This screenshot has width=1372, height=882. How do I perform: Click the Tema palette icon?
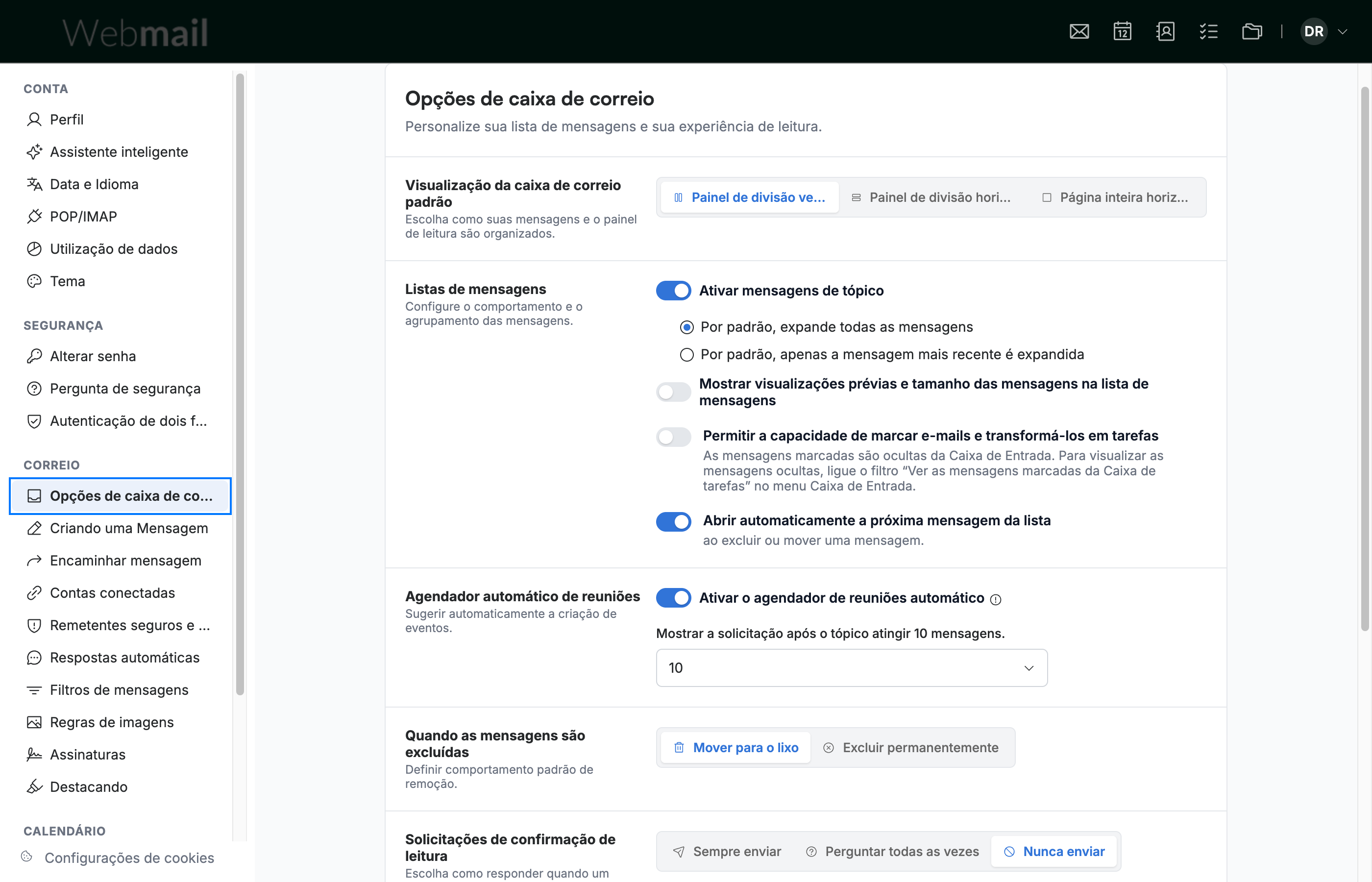34,281
